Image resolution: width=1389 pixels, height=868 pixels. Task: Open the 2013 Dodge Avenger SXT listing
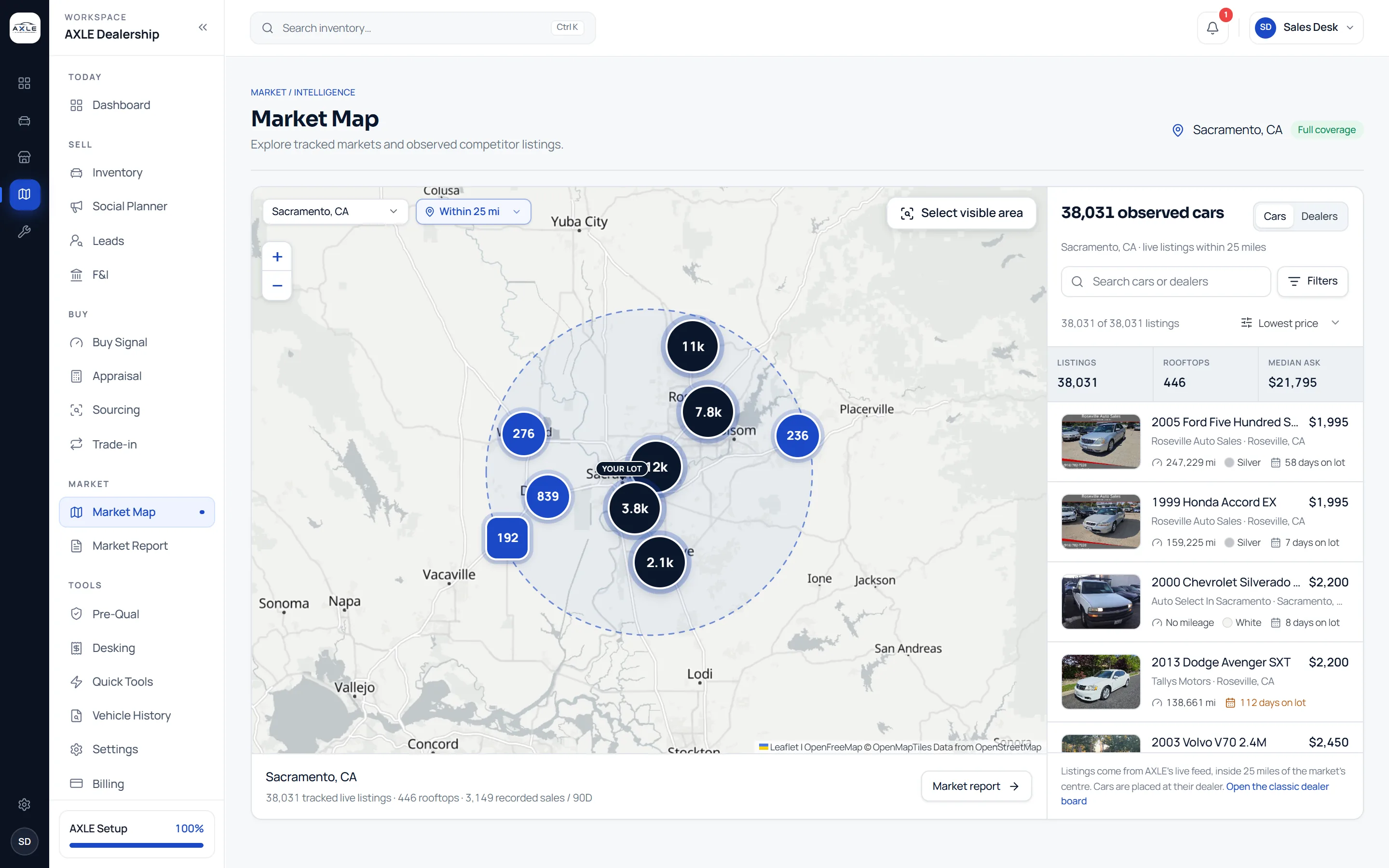click(1205, 681)
